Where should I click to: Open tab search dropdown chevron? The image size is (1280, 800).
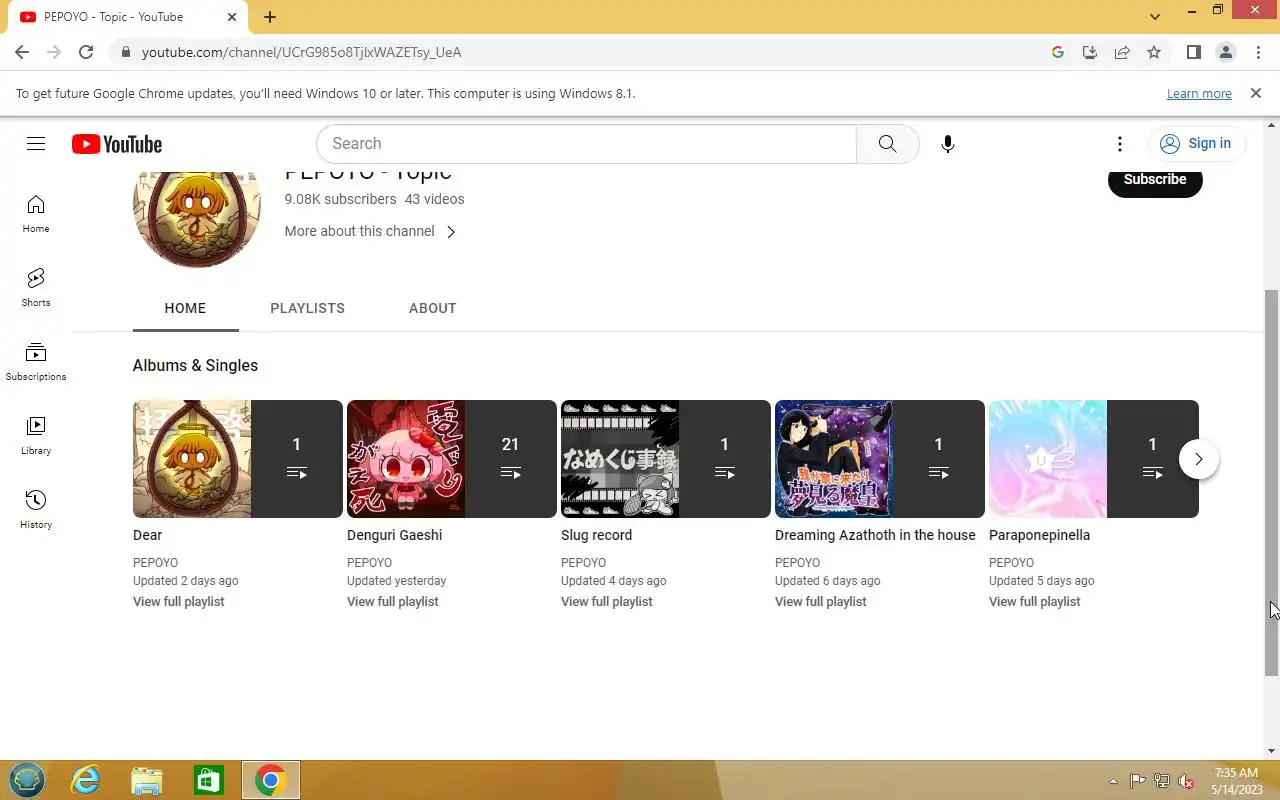pyautogui.click(x=1155, y=17)
